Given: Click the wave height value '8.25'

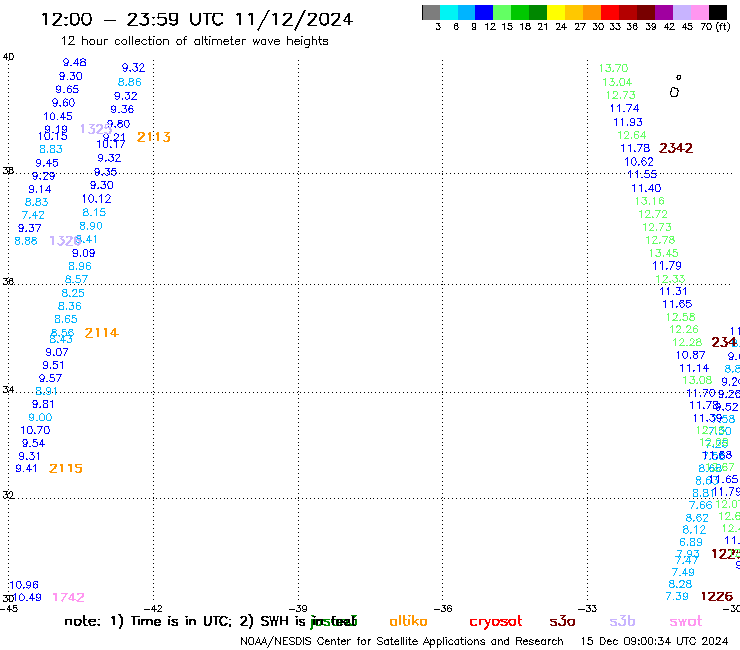Looking at the screenshot, I should (73, 293).
